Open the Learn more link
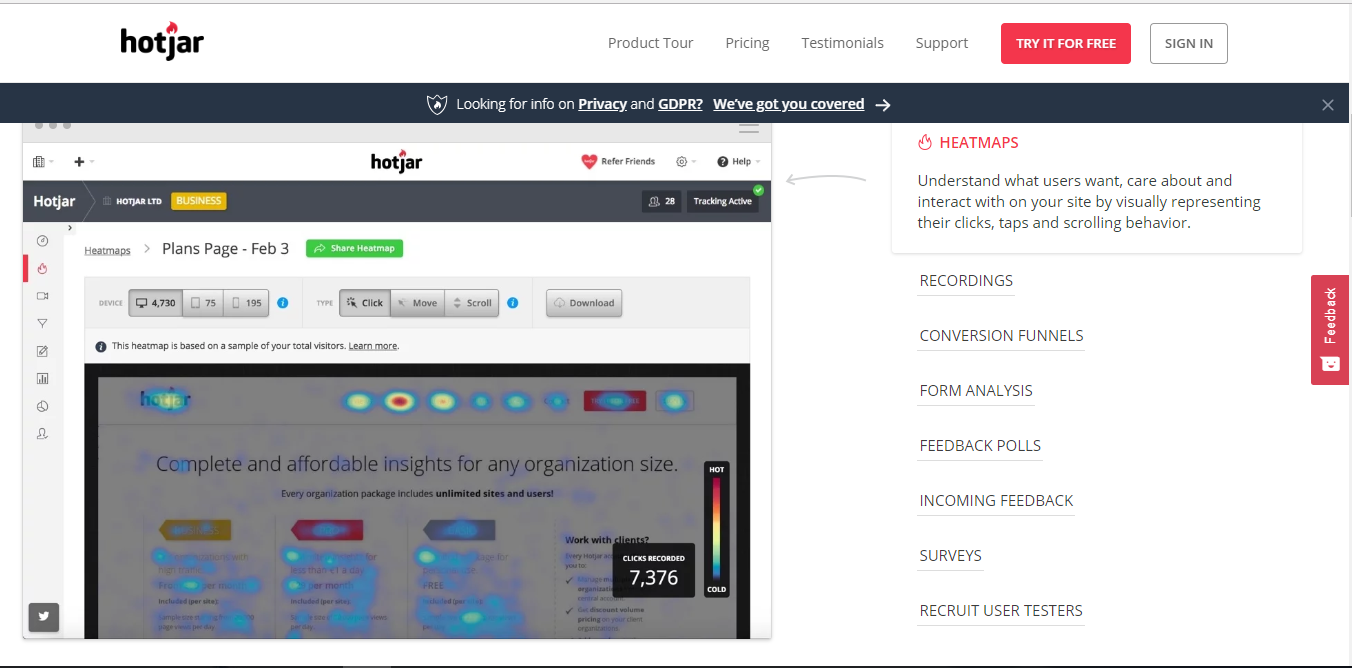Image resolution: width=1352 pixels, height=668 pixels. click(372, 346)
